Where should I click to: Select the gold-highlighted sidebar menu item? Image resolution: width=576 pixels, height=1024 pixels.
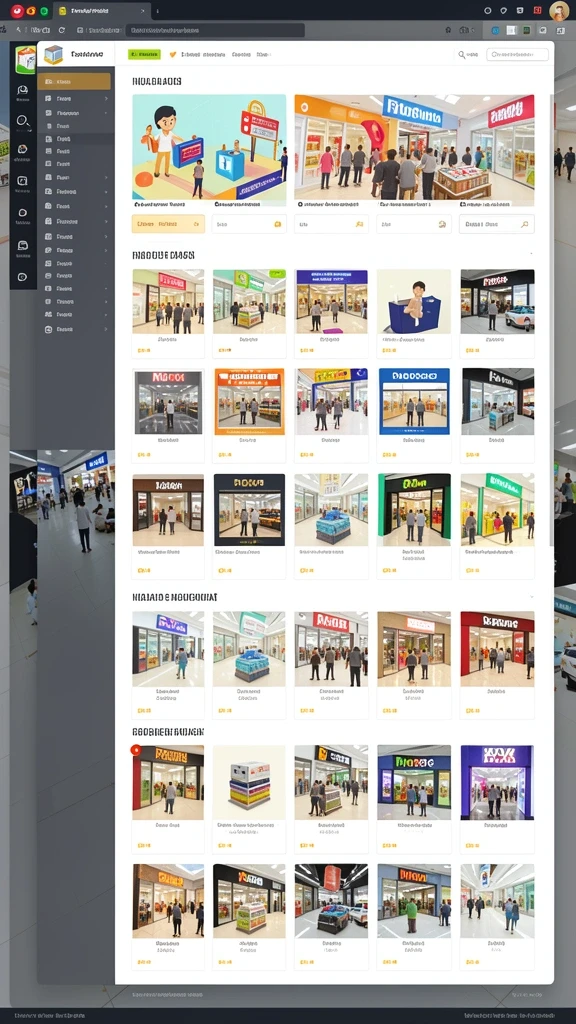pyautogui.click(x=74, y=82)
